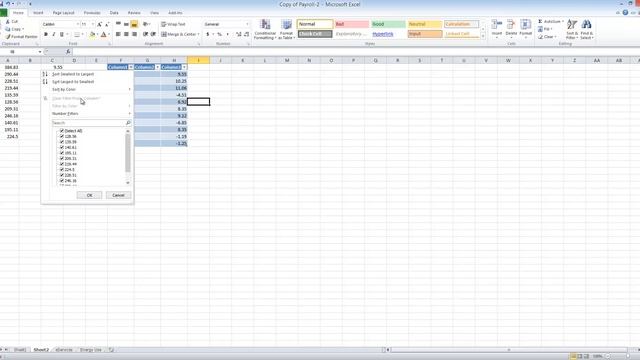640x360 pixels.
Task: Open Sort & Filter in Editing group
Action: pos(572,29)
